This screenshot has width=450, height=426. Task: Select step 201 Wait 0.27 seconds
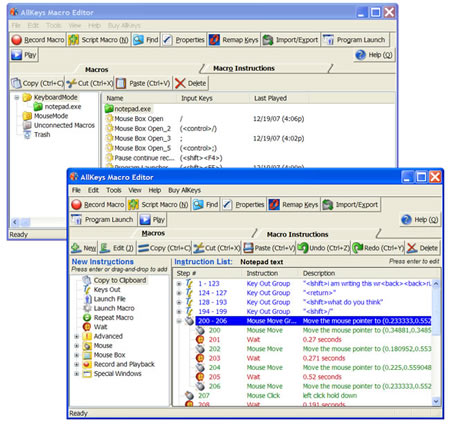tap(313, 340)
